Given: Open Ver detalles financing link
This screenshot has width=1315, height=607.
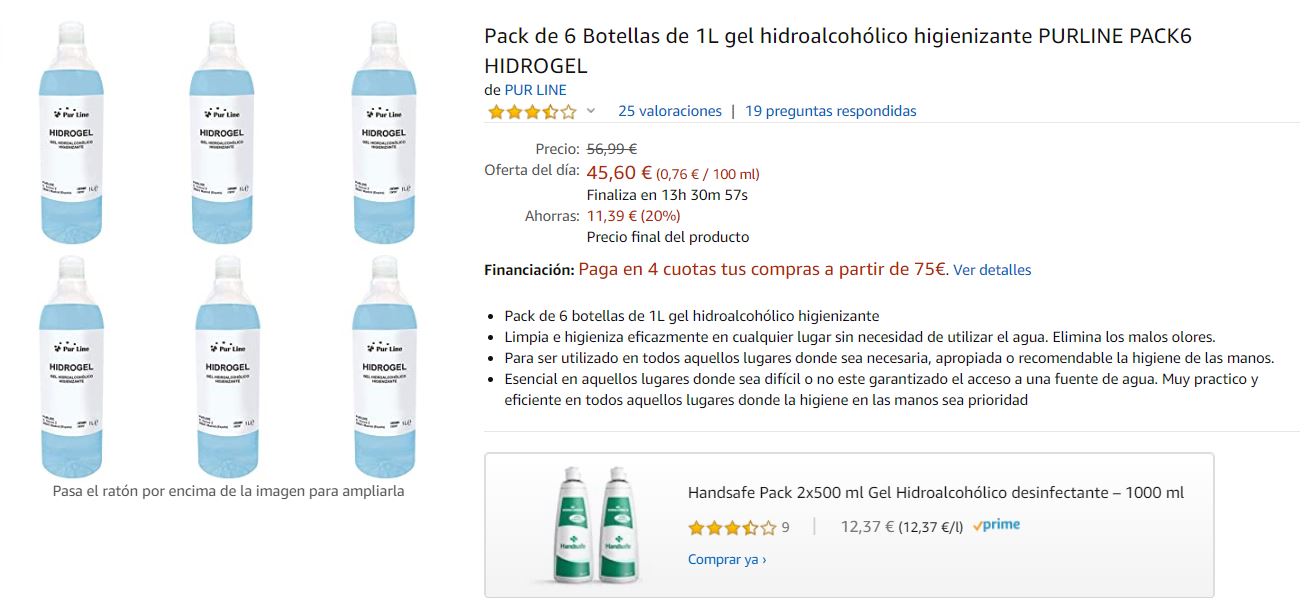Looking at the screenshot, I should click(992, 270).
